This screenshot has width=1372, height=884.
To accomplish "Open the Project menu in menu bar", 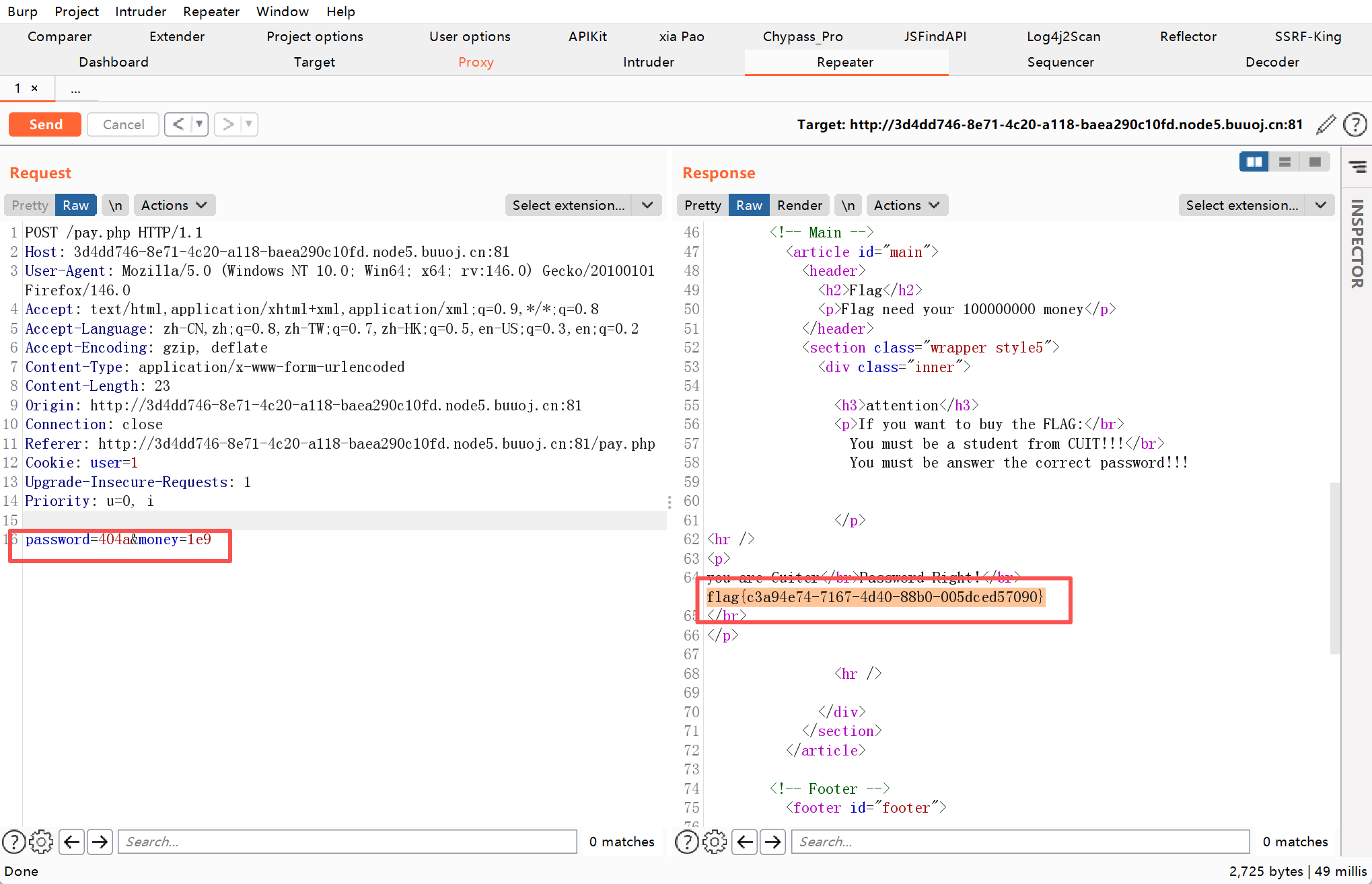I will [76, 11].
